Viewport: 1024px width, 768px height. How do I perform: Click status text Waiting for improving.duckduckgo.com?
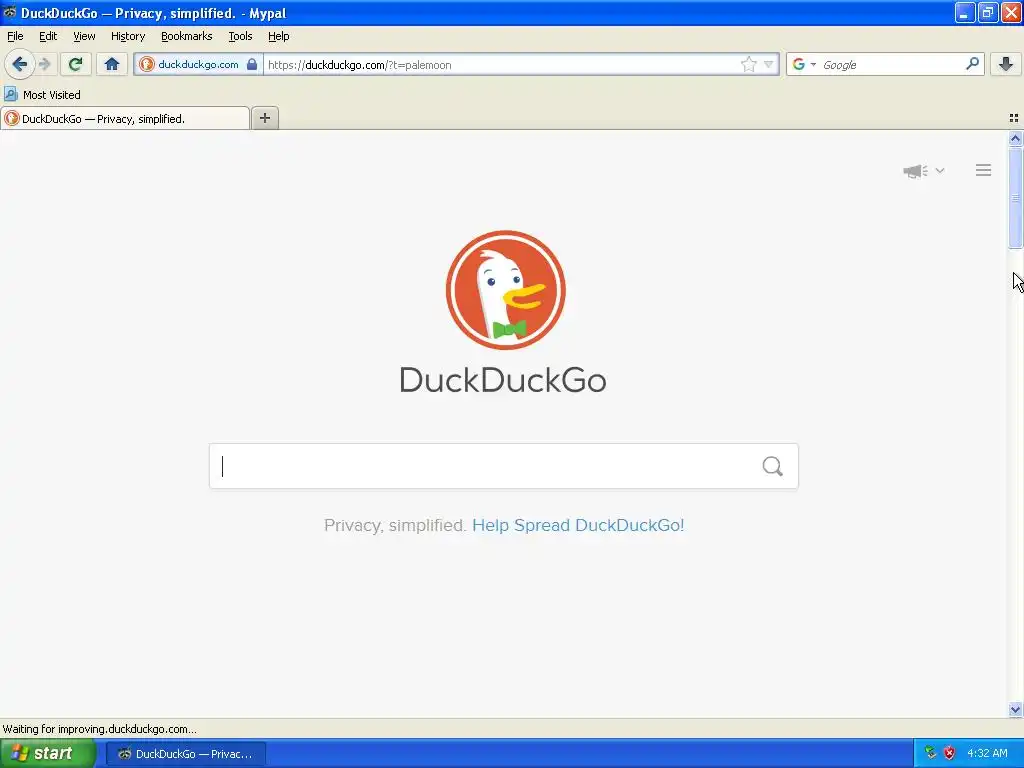point(99,729)
